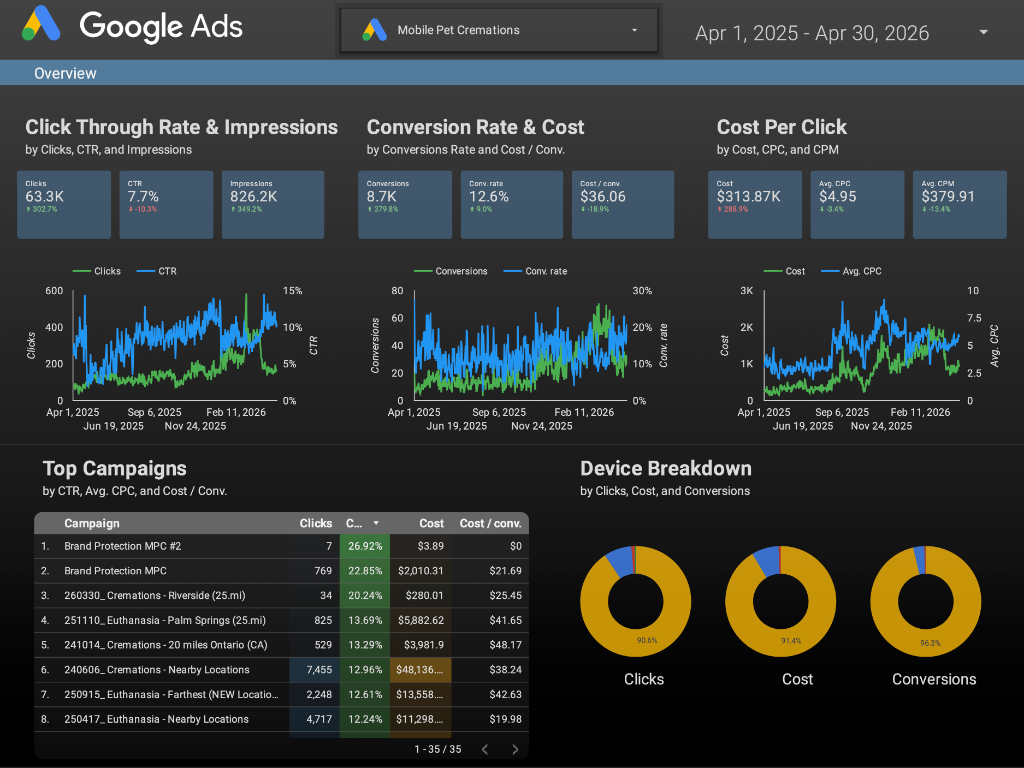Select Brand Protection MPC campaign name
The image size is (1024, 768).
[x=115, y=571]
